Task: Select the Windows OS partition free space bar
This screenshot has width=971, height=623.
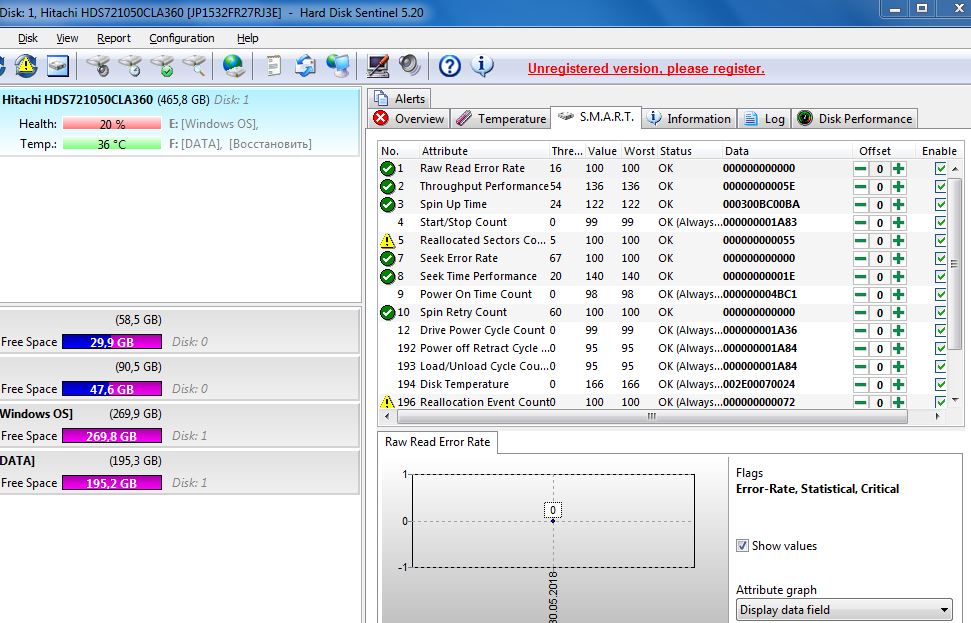Action: point(111,436)
